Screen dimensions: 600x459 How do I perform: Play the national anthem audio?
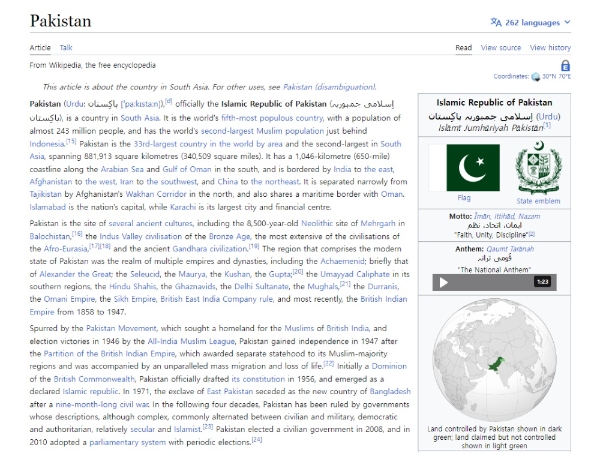[x=443, y=282]
